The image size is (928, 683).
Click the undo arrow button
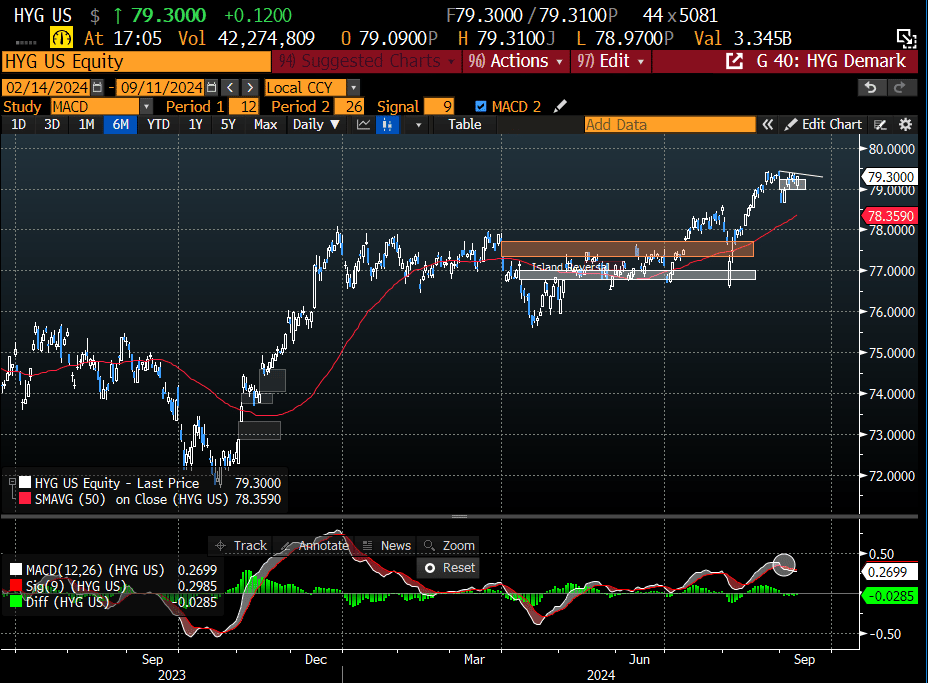coord(871,88)
